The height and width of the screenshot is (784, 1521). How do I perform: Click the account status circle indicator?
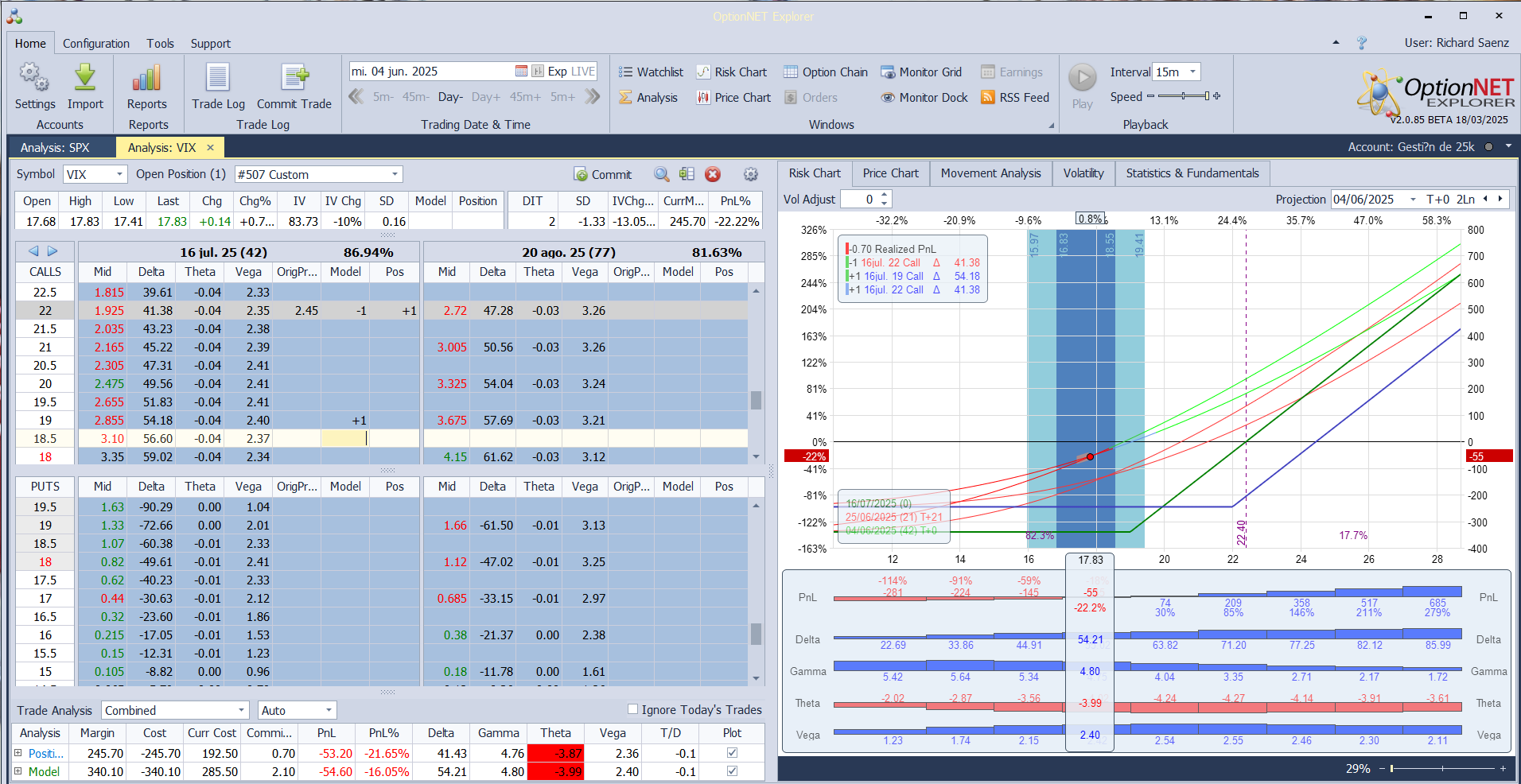(1488, 147)
